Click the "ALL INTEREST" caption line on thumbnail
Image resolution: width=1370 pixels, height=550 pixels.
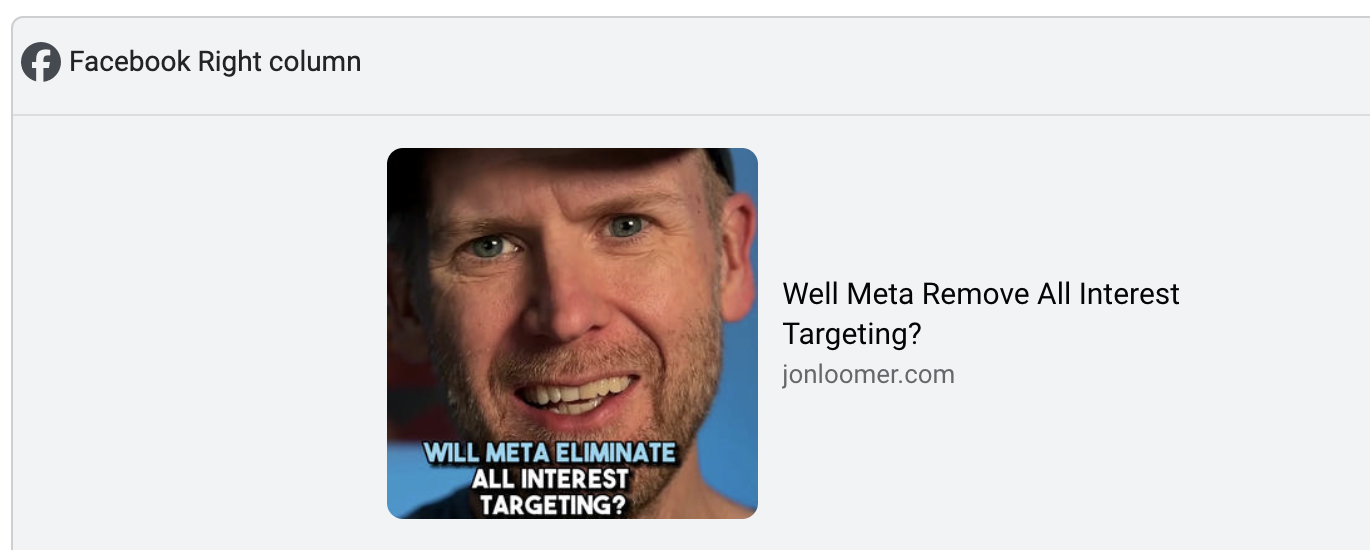551,479
